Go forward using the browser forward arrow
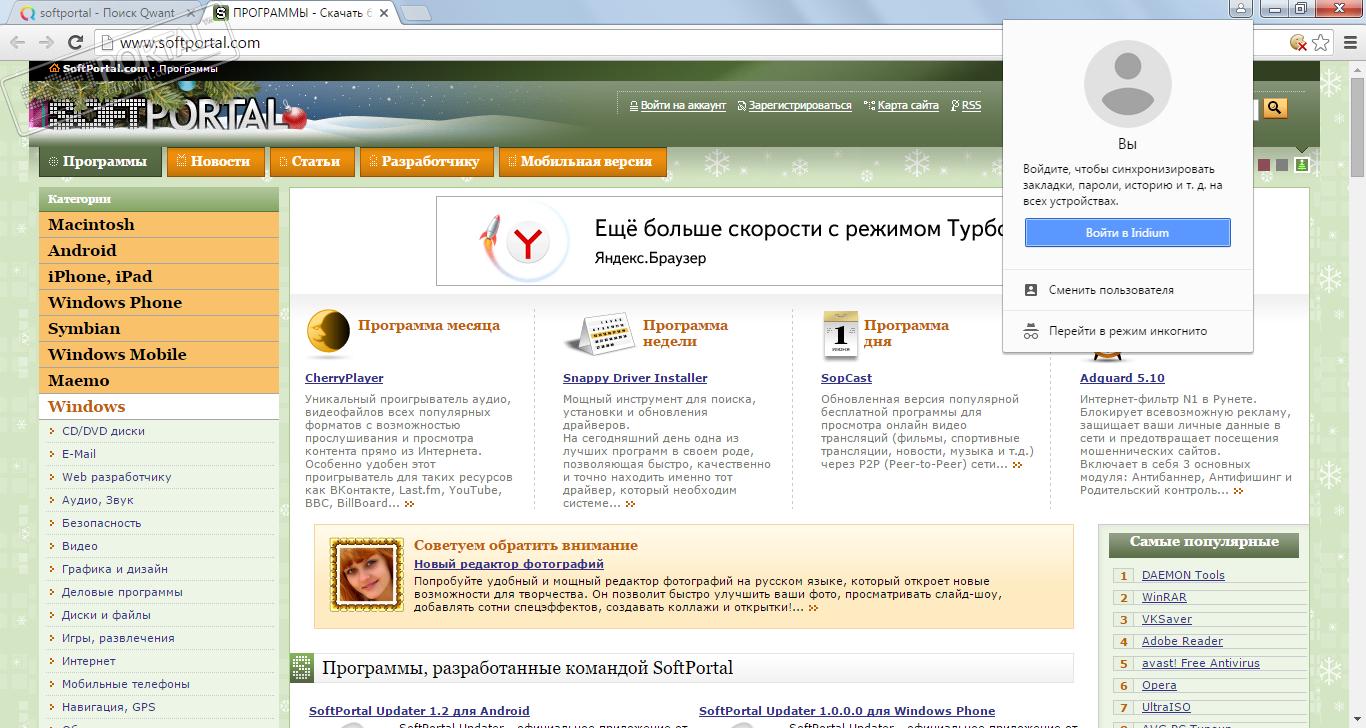 pos(46,43)
